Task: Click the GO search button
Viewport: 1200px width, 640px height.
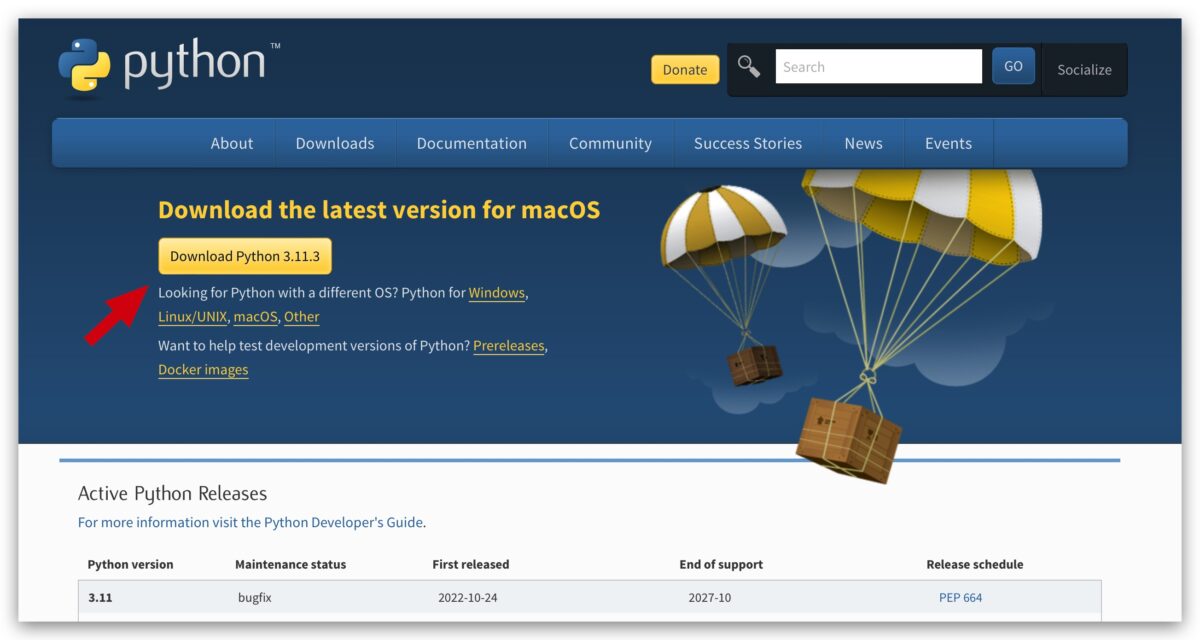Action: pyautogui.click(x=1013, y=66)
